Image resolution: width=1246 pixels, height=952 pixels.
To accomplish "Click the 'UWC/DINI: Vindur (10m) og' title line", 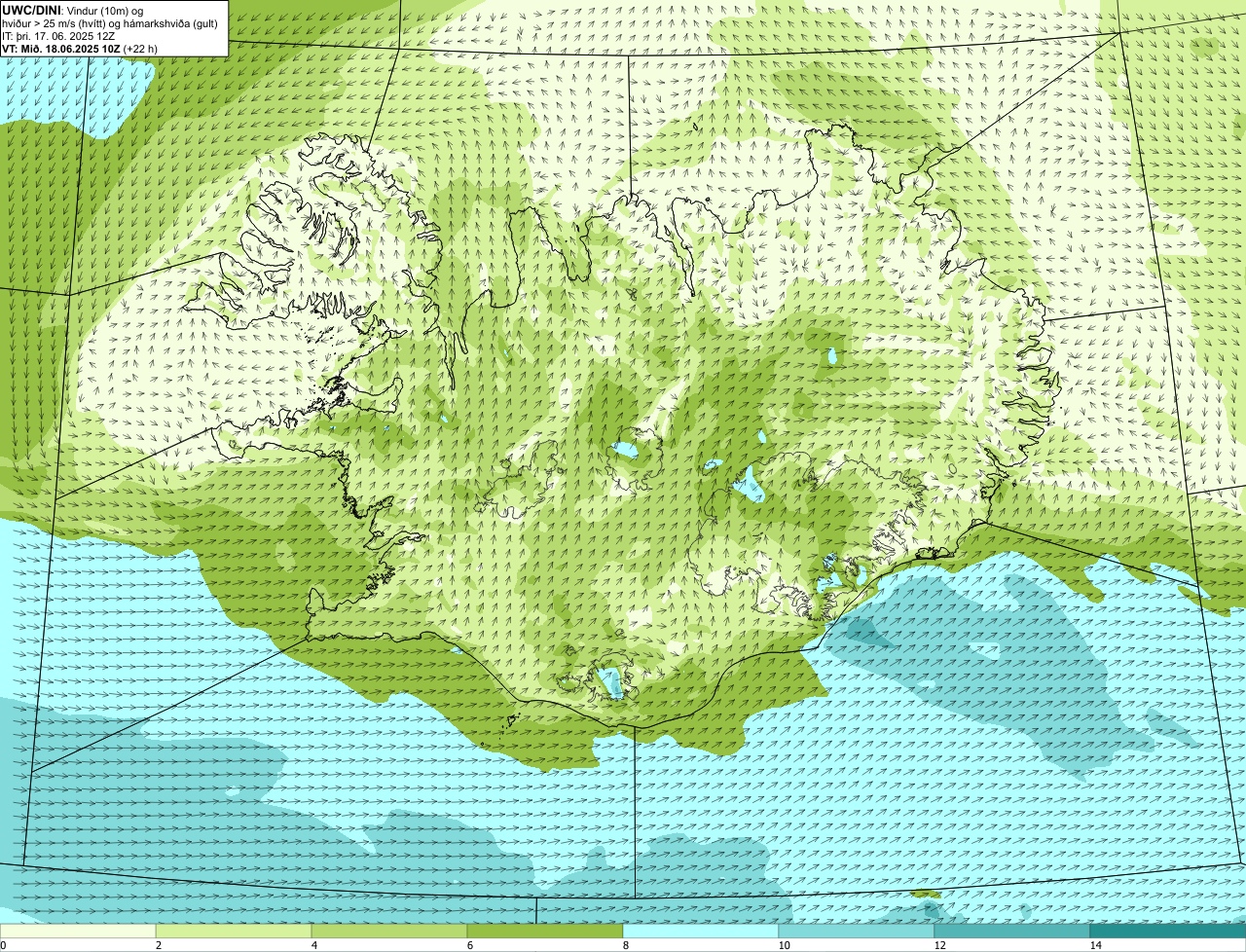I will click(x=73, y=10).
